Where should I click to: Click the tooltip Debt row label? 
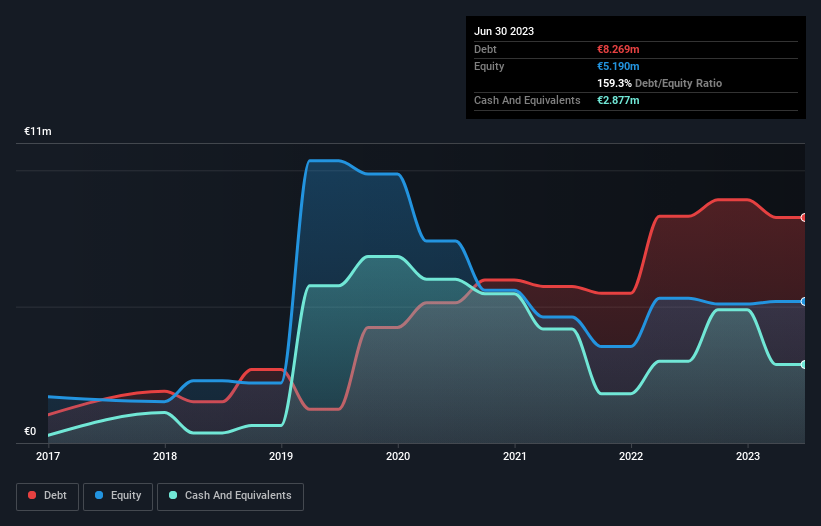point(485,49)
